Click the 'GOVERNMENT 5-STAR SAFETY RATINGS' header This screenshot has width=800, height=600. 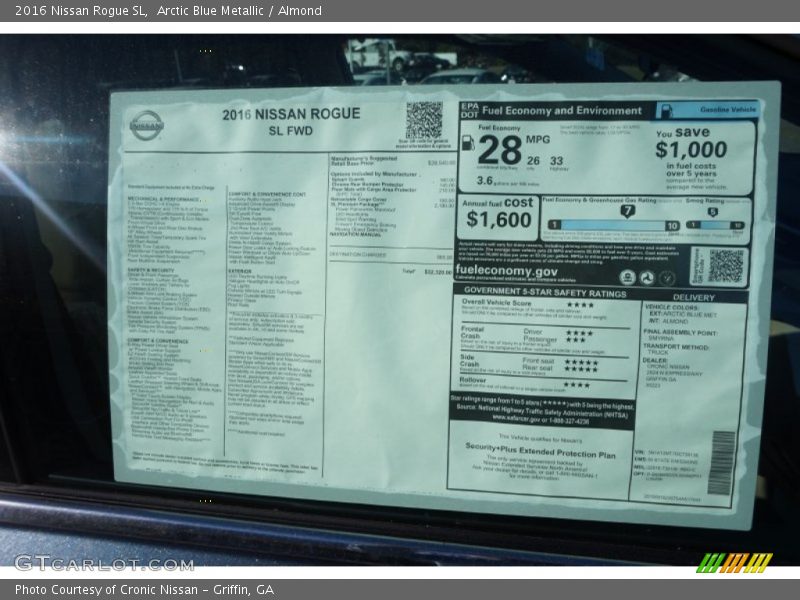[545, 291]
